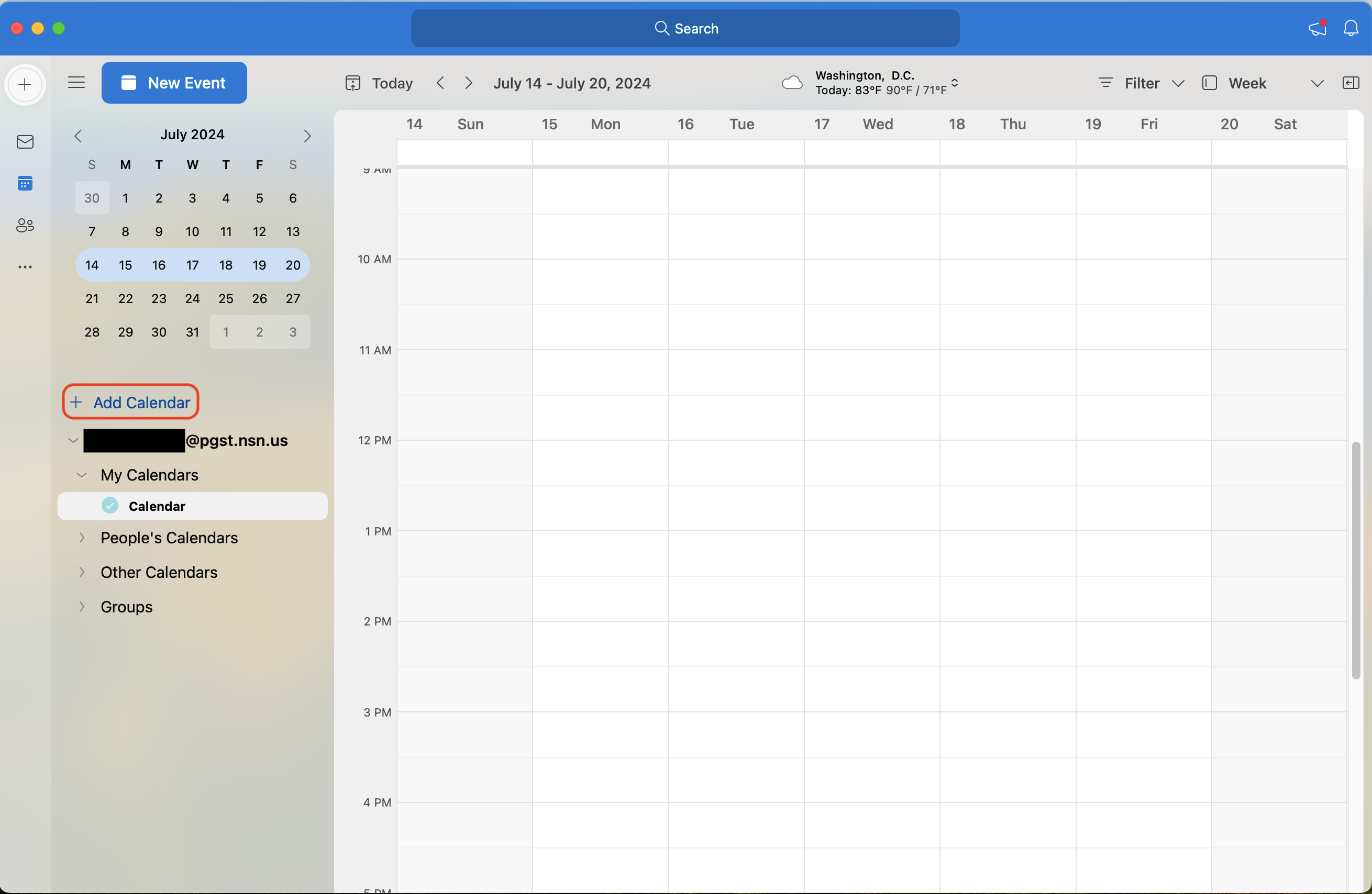Image resolution: width=1372 pixels, height=894 pixels.
Task: Open the notifications bell
Action: (1350, 28)
